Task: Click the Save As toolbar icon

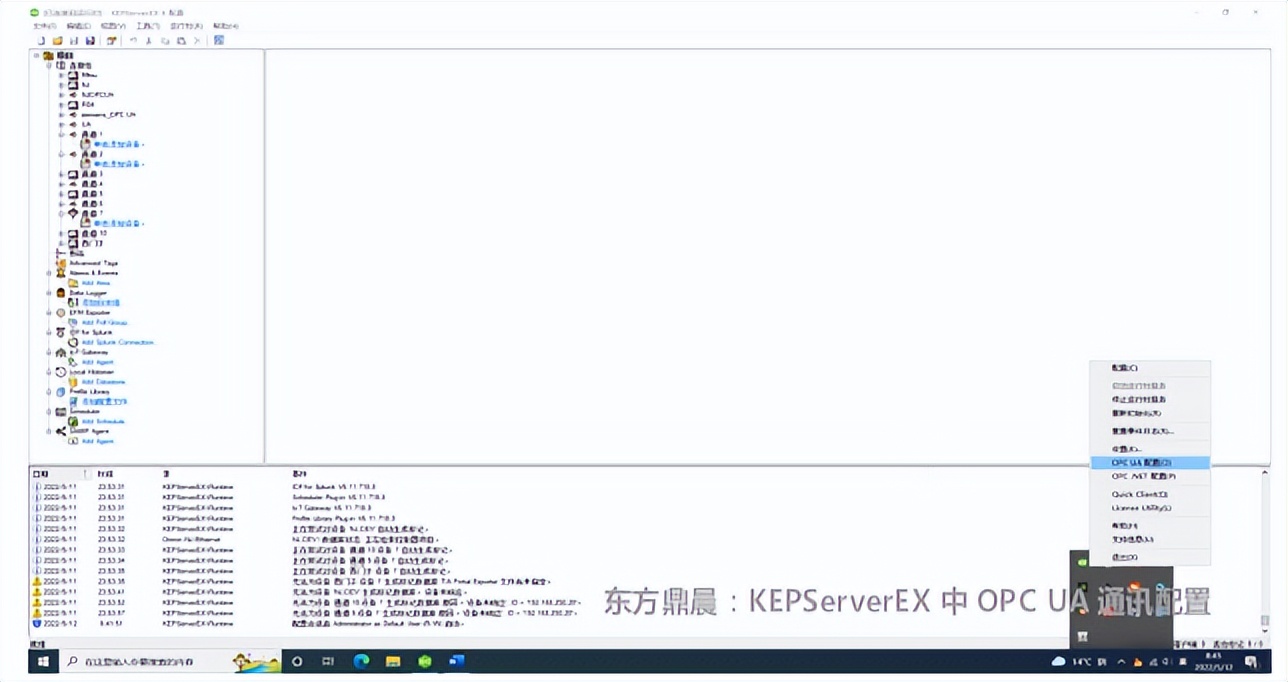Action: tap(90, 41)
